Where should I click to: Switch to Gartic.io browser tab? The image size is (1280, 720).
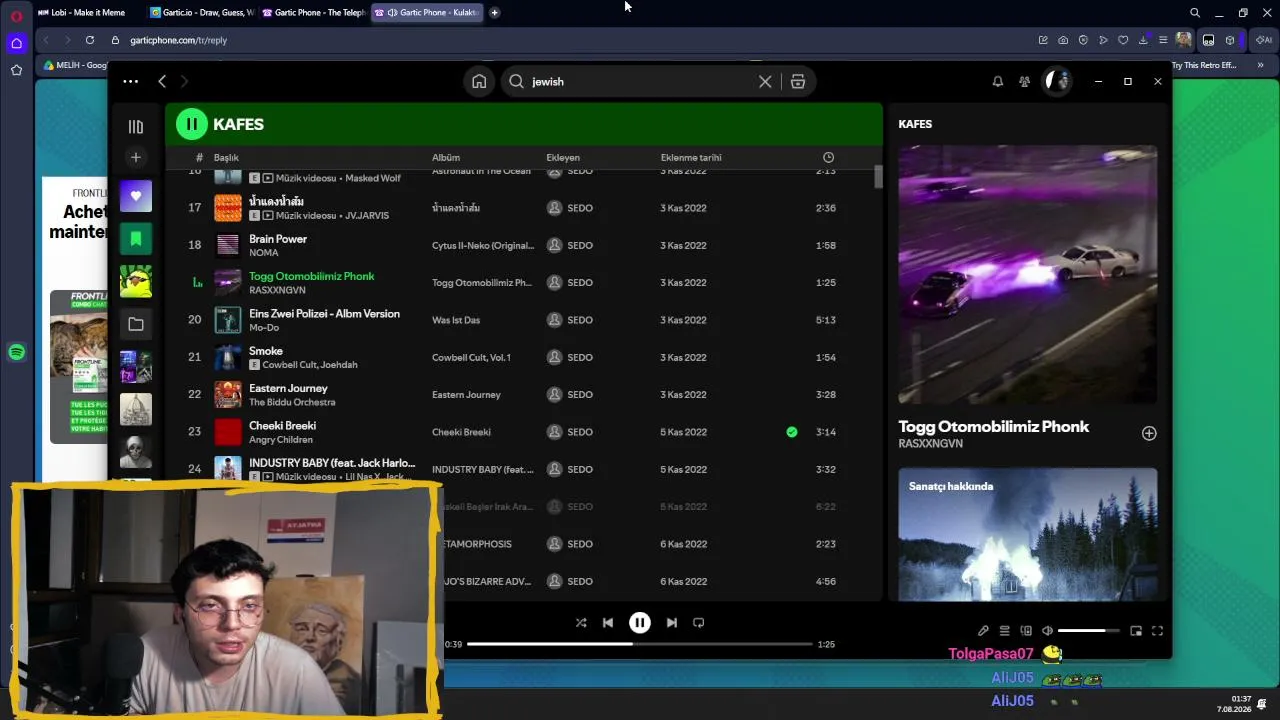coord(201,12)
